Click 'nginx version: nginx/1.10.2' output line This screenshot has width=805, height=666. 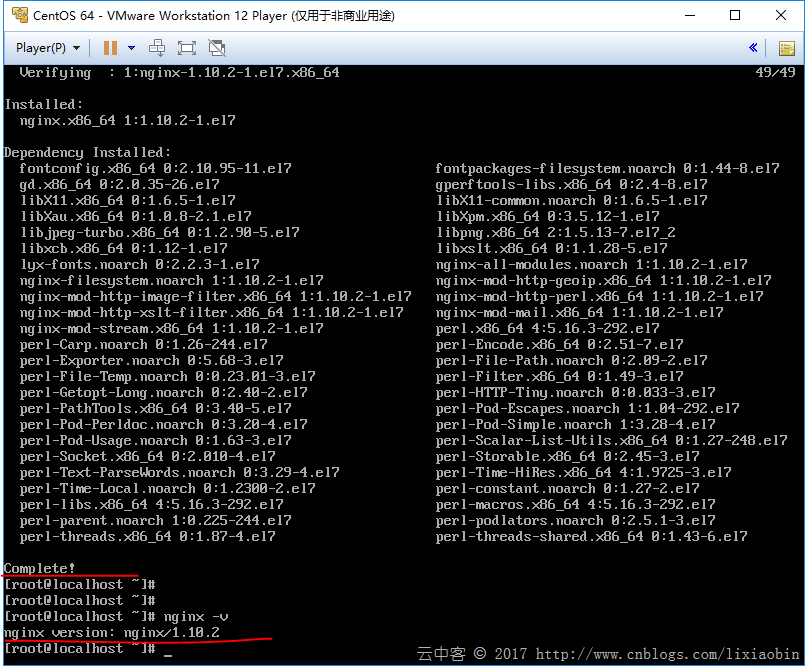[112, 632]
